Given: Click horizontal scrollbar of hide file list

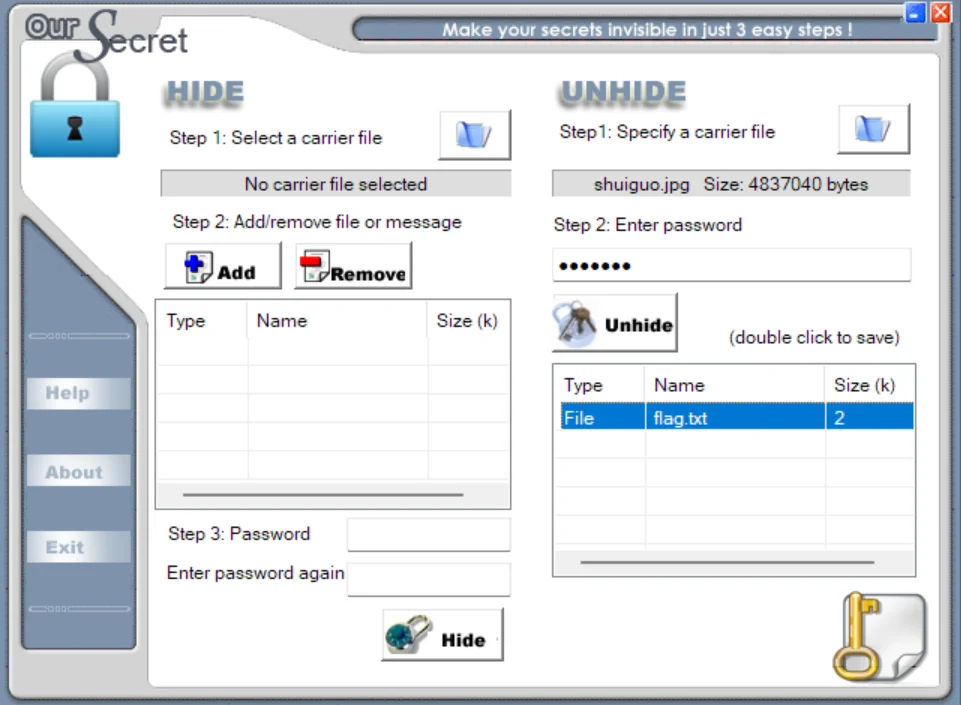Looking at the screenshot, I should point(323,494).
